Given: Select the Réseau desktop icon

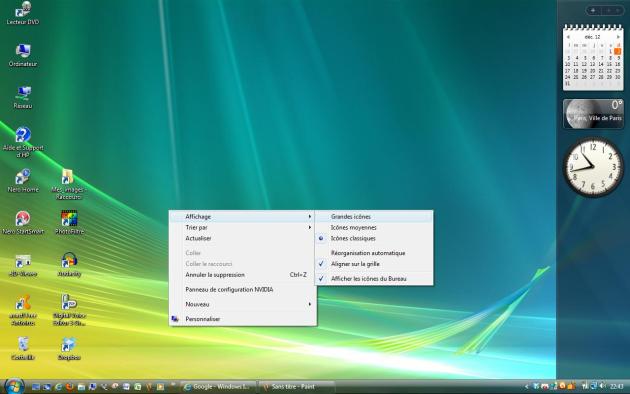Looking at the screenshot, I should tap(23, 98).
